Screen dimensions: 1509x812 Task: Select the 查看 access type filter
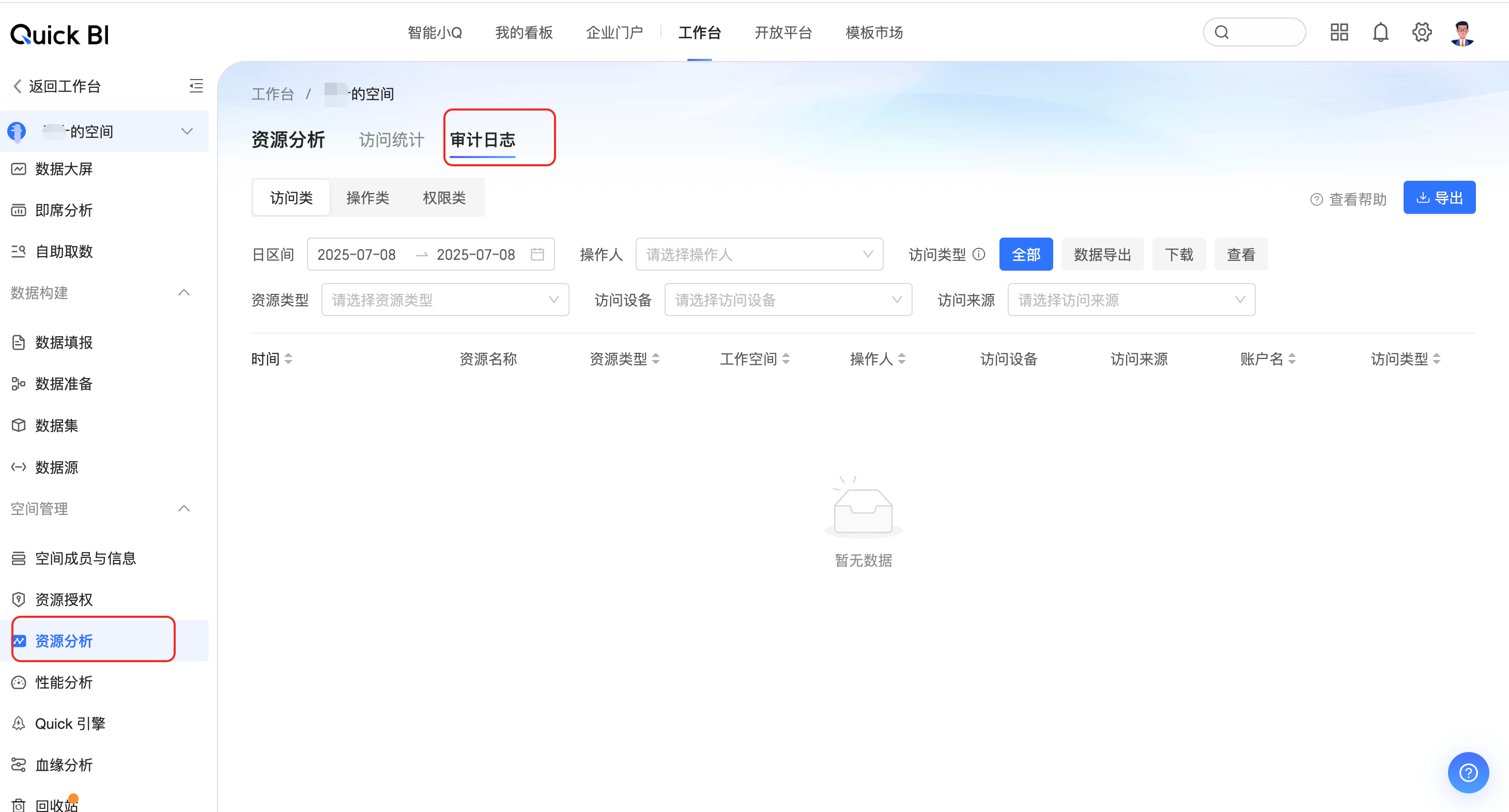point(1240,255)
